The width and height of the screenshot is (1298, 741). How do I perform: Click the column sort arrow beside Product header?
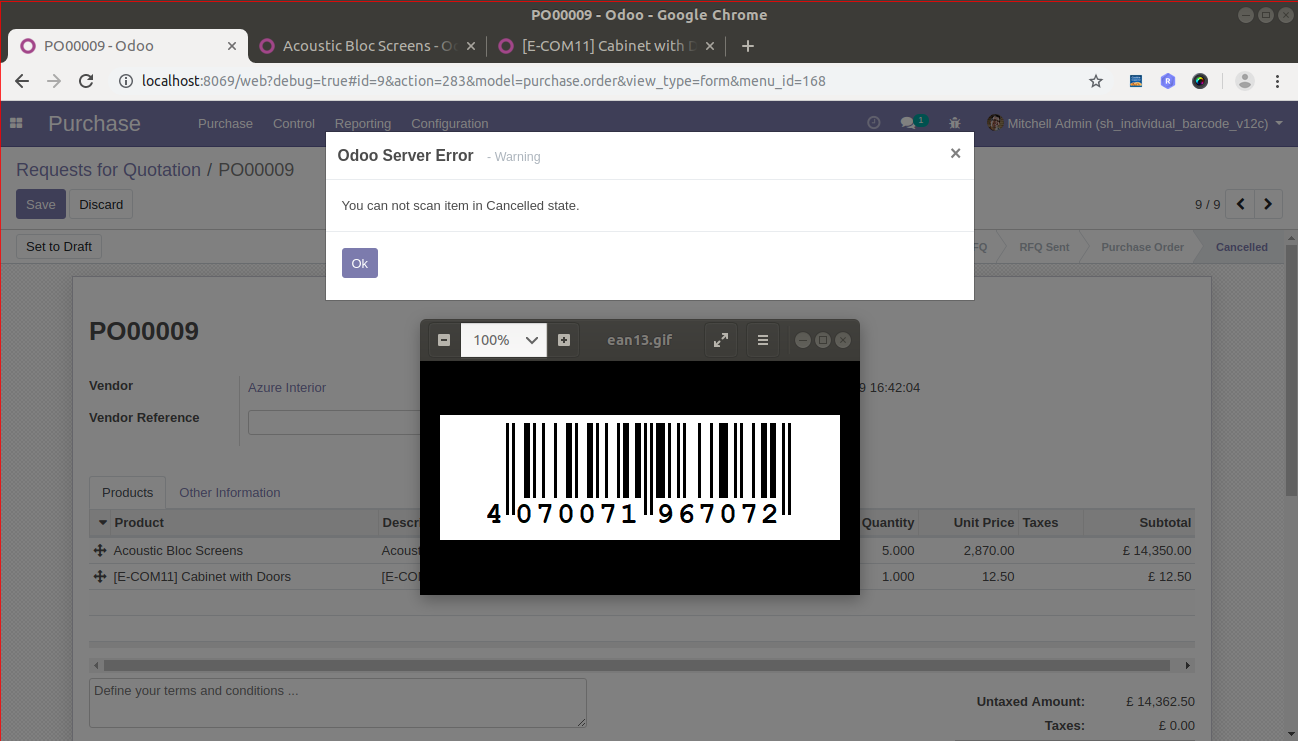(x=103, y=523)
